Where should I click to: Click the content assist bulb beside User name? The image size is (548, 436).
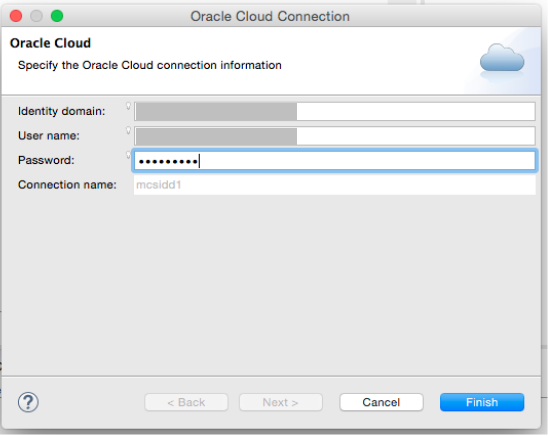[x=128, y=130]
